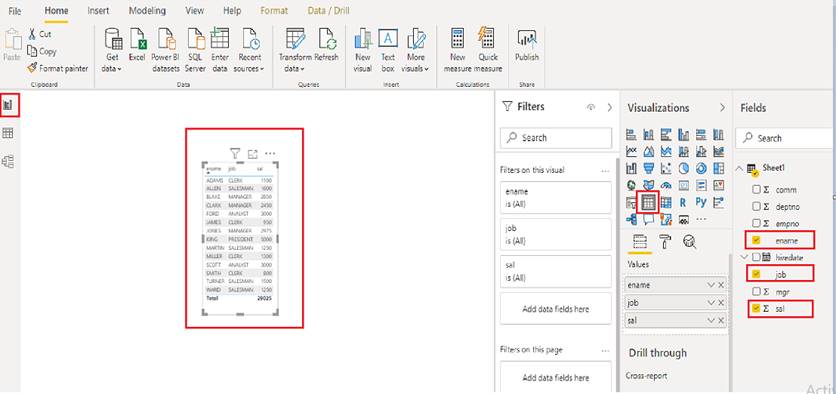Check the empno field checkbox
Image resolution: width=836 pixels, height=394 pixels.
[756, 223]
